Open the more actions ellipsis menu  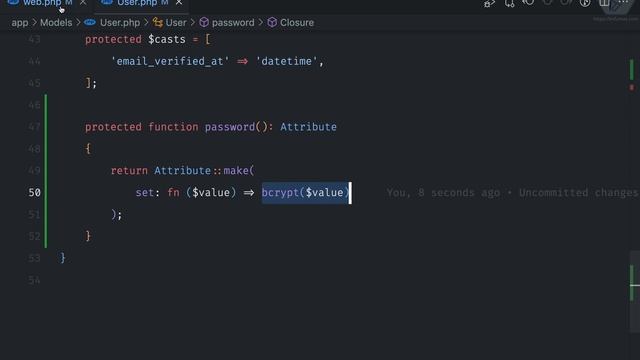click(623, 2)
